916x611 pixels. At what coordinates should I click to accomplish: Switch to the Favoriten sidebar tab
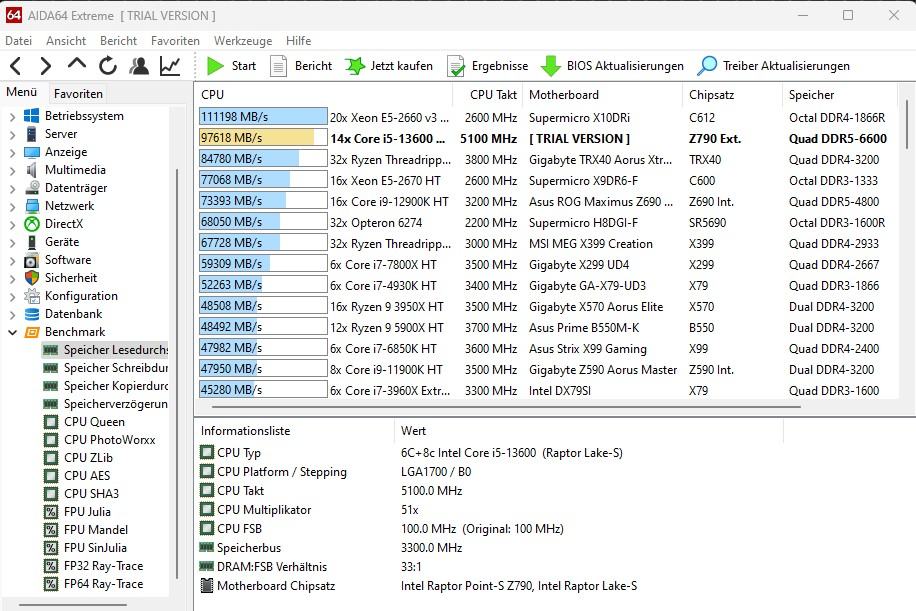pyautogui.click(x=78, y=93)
